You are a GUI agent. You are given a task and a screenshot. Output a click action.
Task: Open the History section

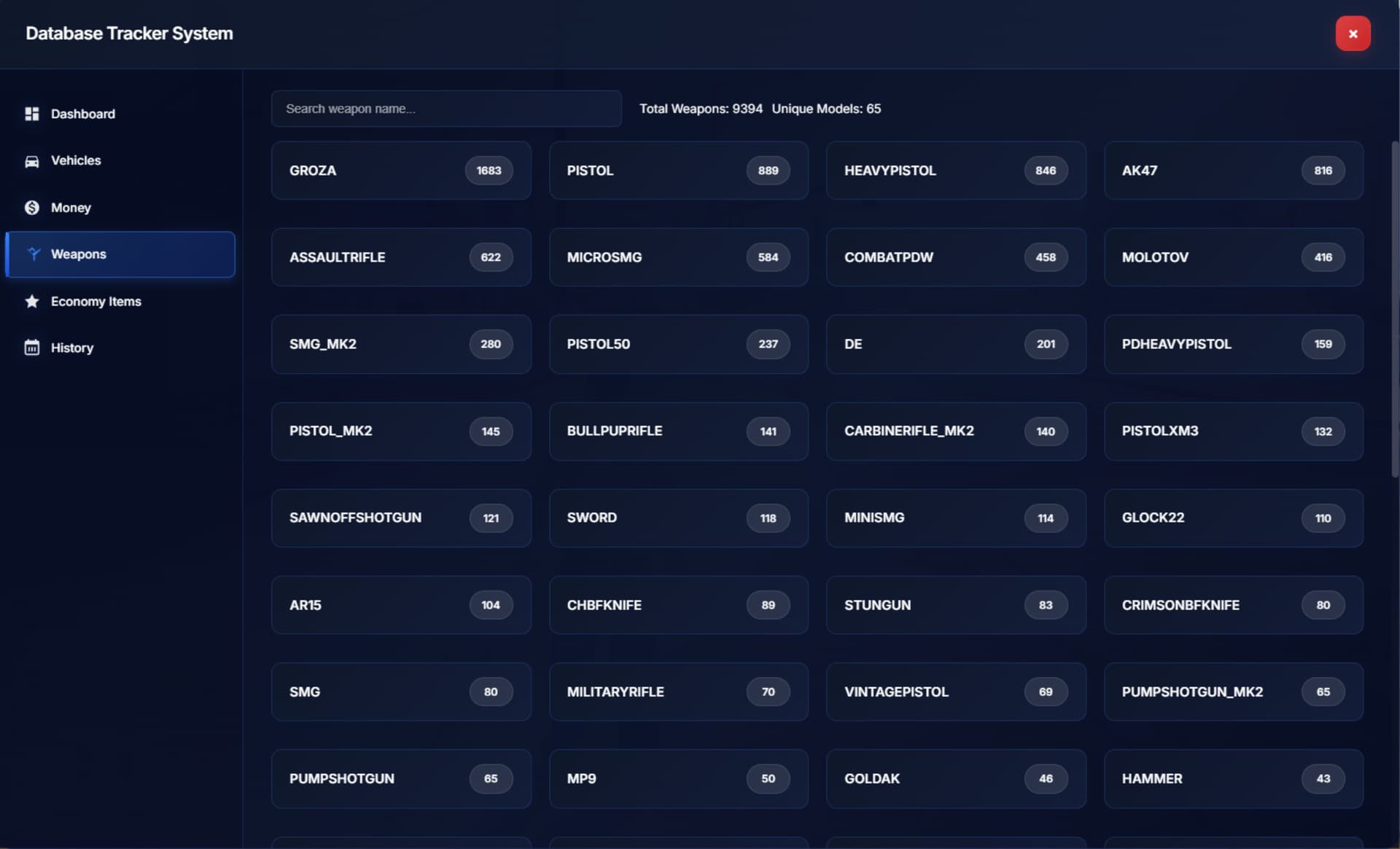[x=120, y=348]
